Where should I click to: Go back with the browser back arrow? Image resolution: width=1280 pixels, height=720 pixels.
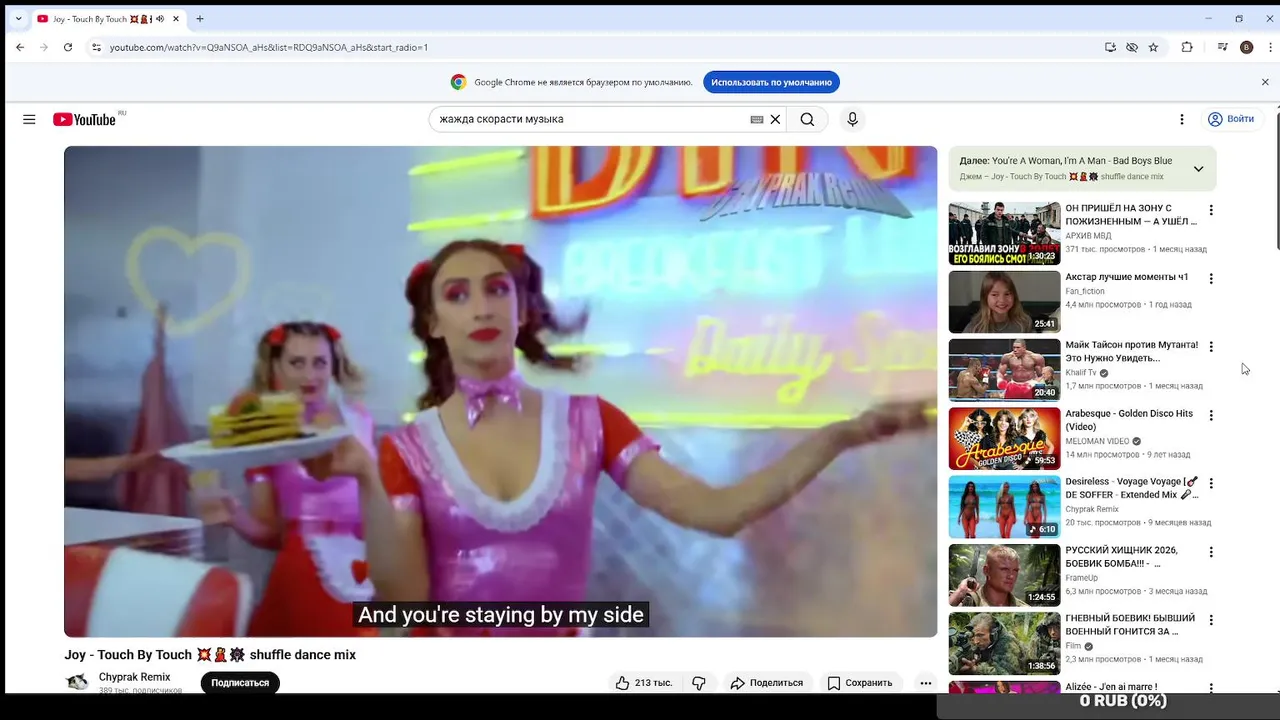tap(20, 47)
